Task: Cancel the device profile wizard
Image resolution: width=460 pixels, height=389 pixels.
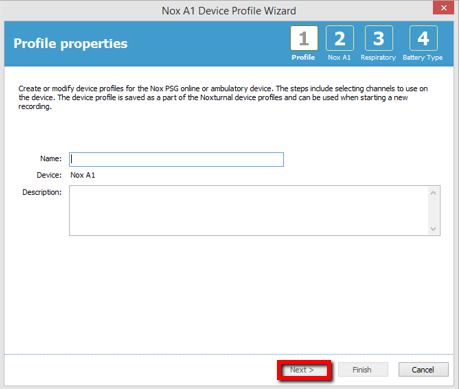Action: pyautogui.click(x=423, y=370)
